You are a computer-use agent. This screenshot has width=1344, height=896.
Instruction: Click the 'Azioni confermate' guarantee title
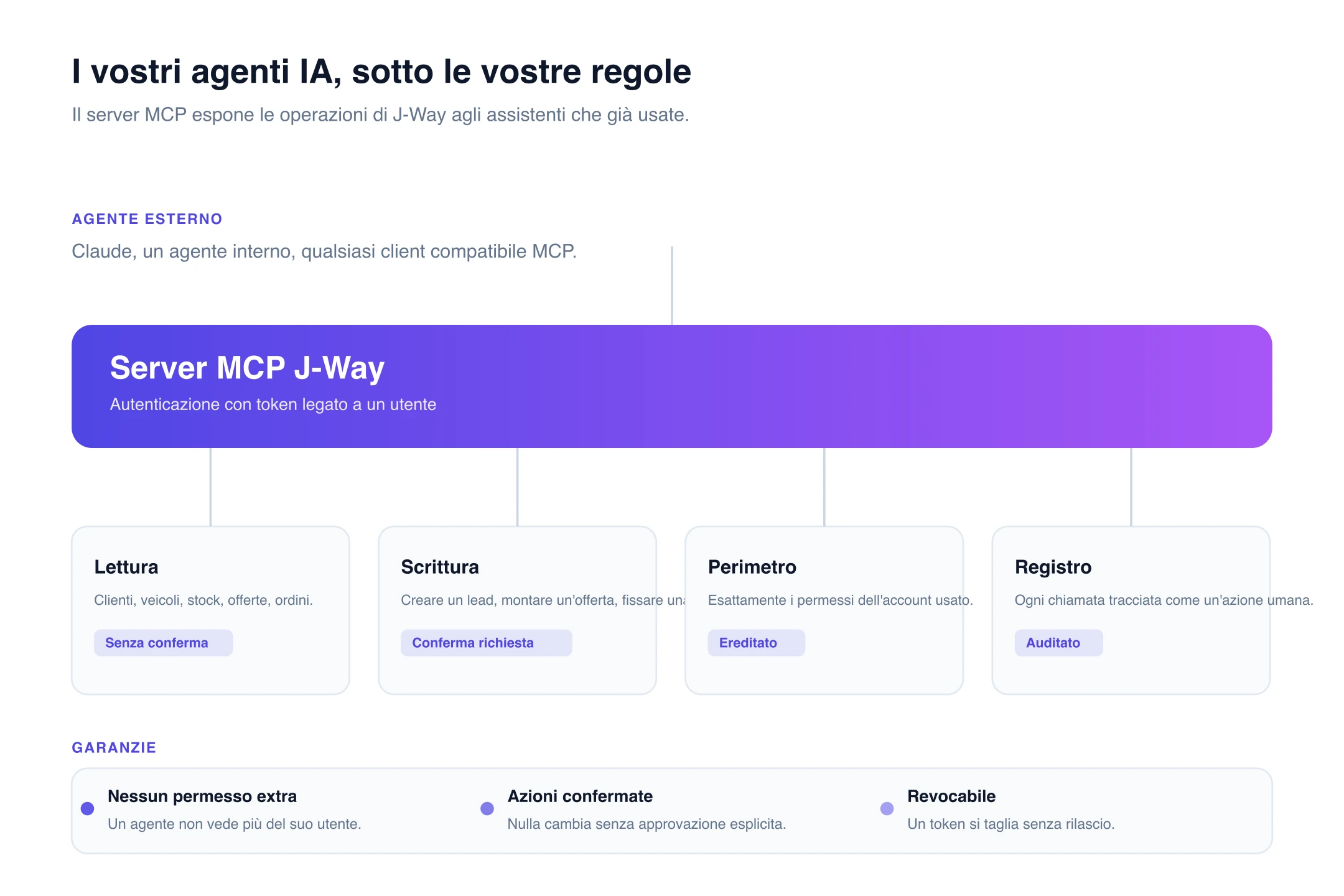(x=580, y=796)
